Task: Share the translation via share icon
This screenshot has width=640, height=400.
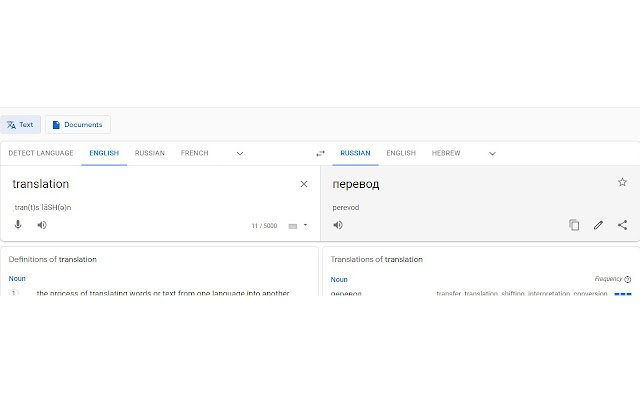Action: coord(622,225)
